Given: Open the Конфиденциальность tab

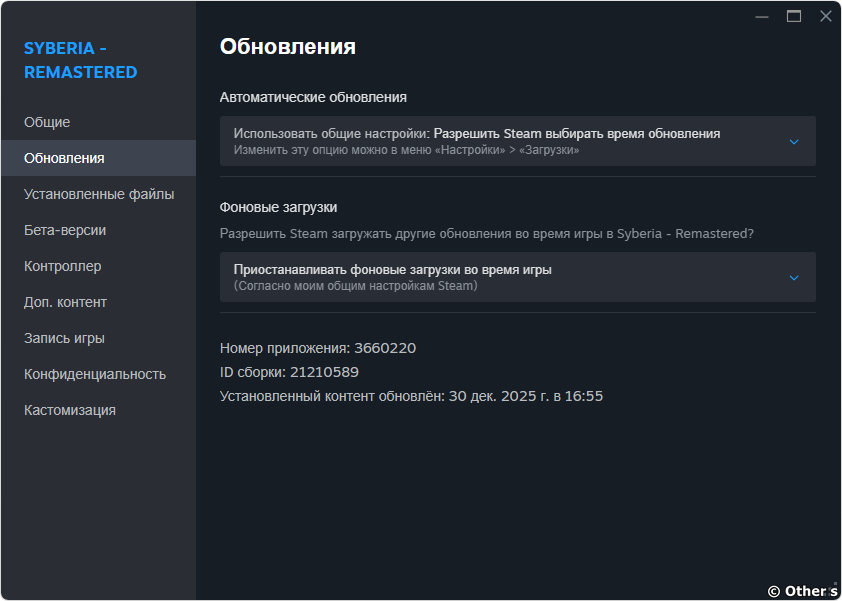Looking at the screenshot, I should (x=95, y=374).
